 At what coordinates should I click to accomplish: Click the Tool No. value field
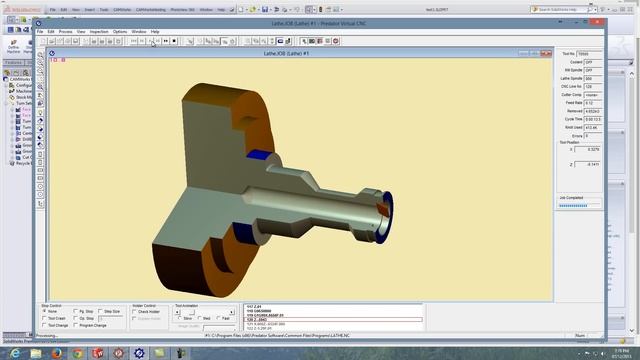(589, 53)
